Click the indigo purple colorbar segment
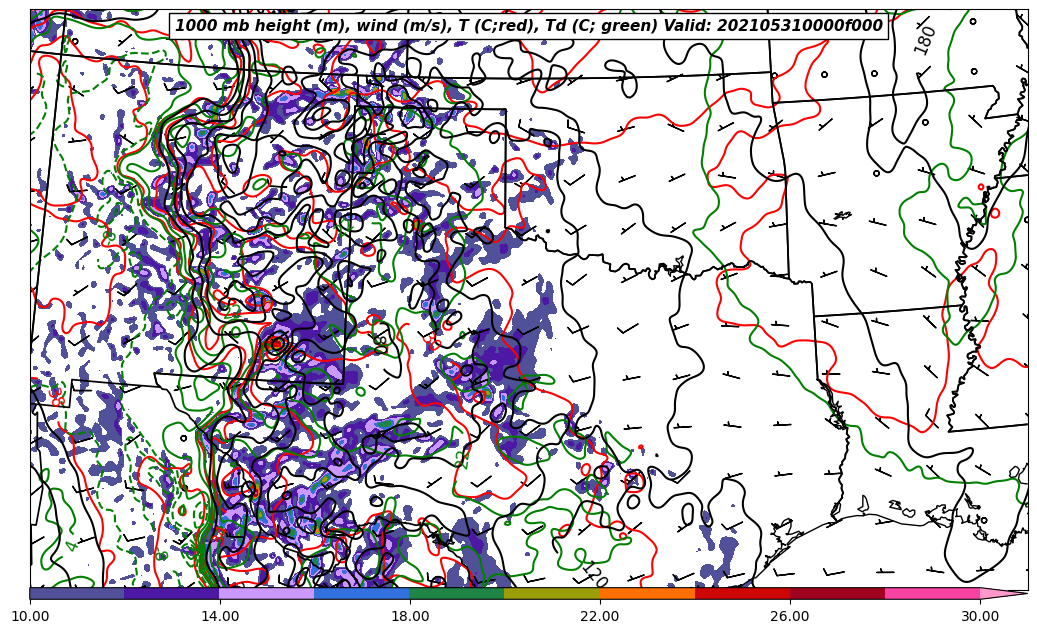 172,593
